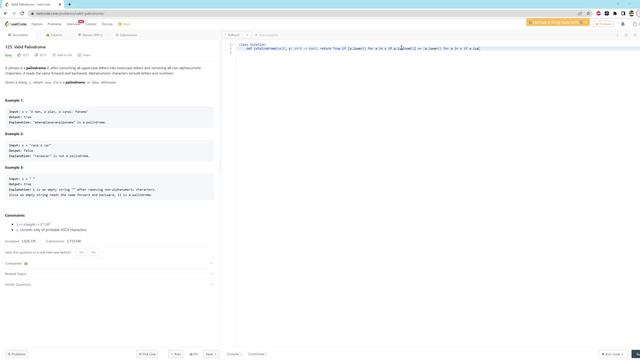Image resolution: width=640 pixels, height=360 pixels.
Task: Close the Valid Palindrome browser tab
Action: coord(60,4)
